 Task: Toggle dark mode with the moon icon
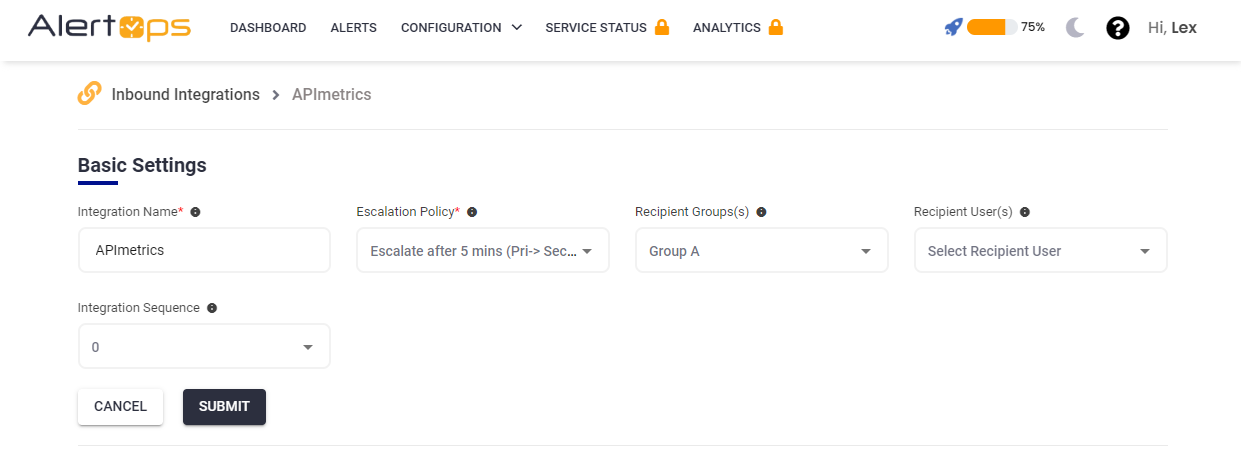1075,28
